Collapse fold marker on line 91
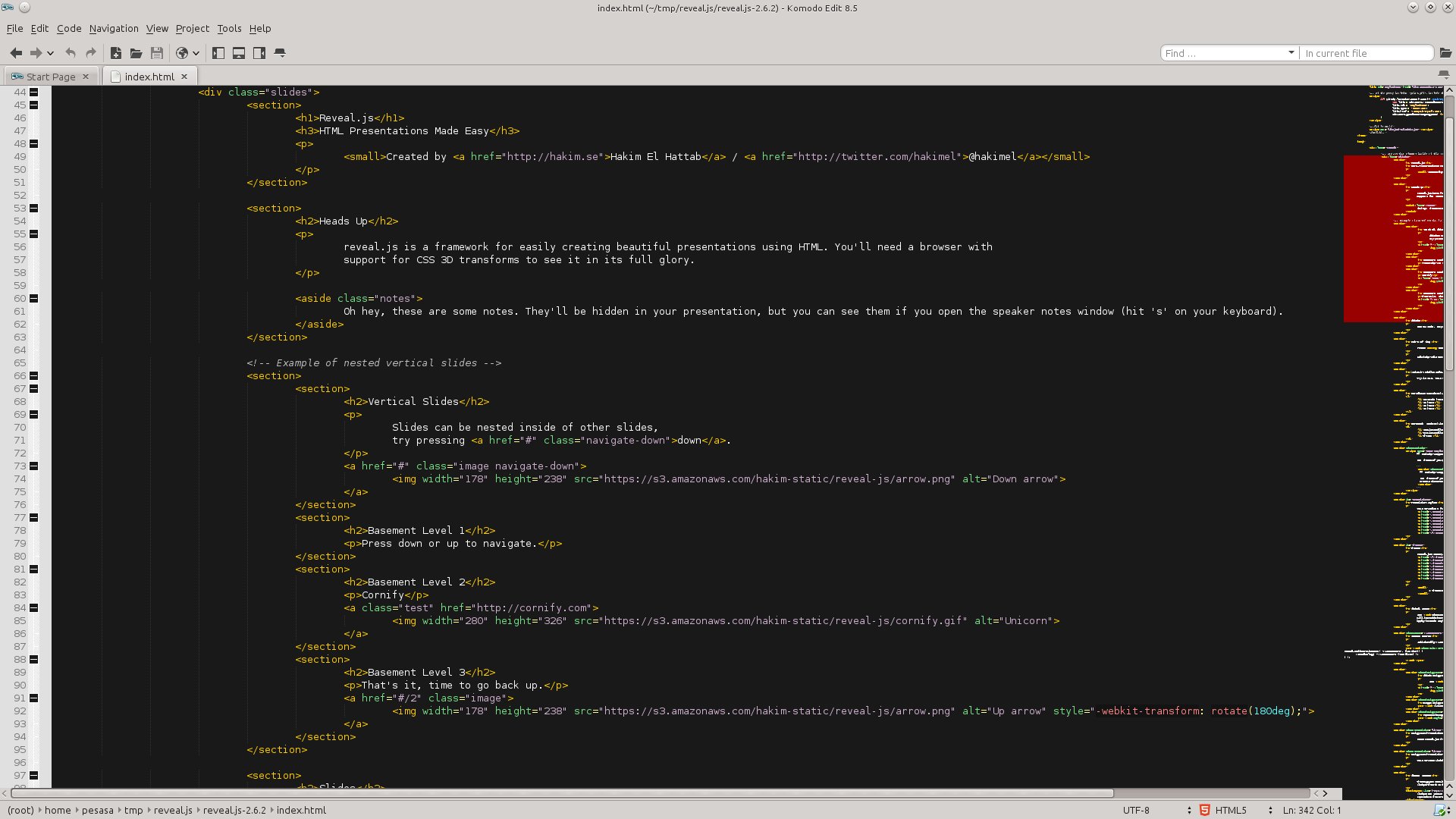1456x819 pixels. point(34,698)
